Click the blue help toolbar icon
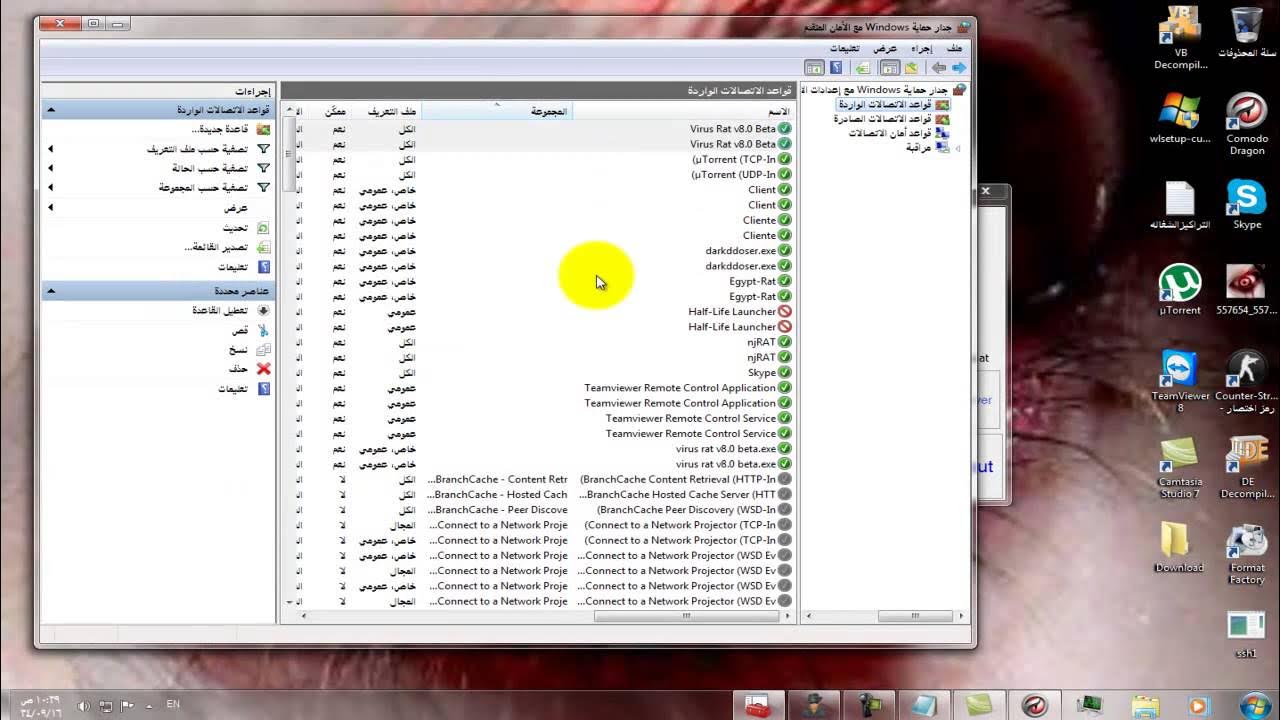Viewport: 1280px width, 720px height. point(836,68)
